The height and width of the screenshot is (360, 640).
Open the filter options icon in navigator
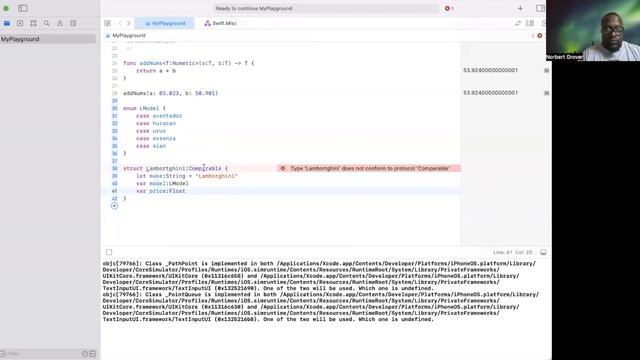(x=3, y=354)
